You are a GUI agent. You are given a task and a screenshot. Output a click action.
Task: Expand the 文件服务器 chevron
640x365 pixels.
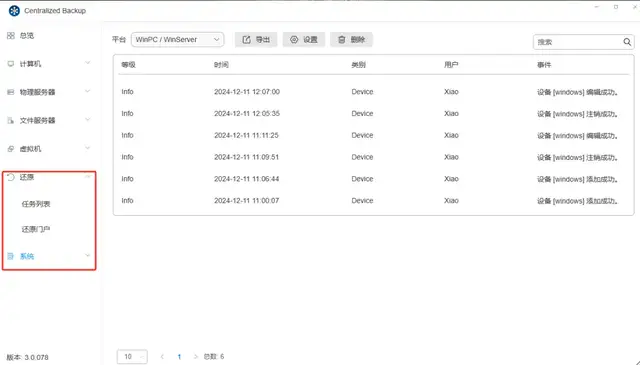tap(87, 120)
